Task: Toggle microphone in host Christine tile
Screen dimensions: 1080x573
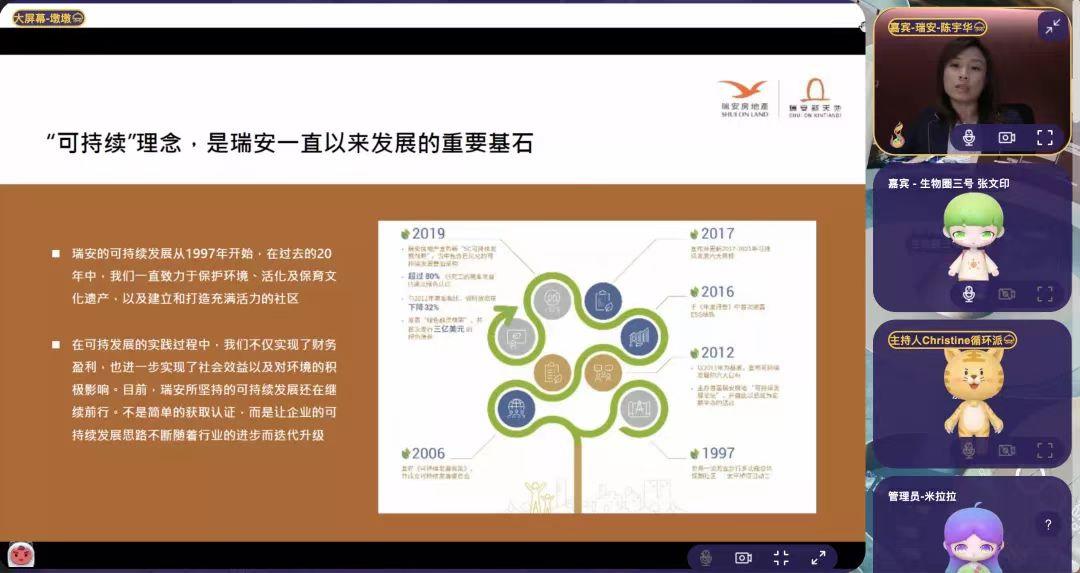Action: click(968, 450)
